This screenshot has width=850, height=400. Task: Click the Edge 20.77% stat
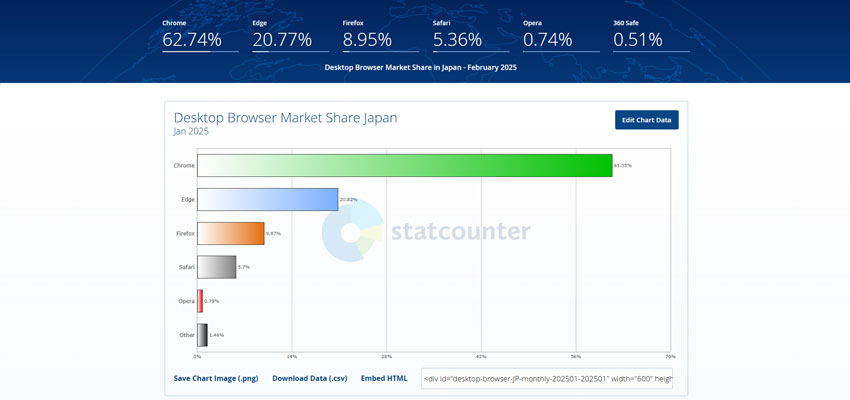[290, 36]
